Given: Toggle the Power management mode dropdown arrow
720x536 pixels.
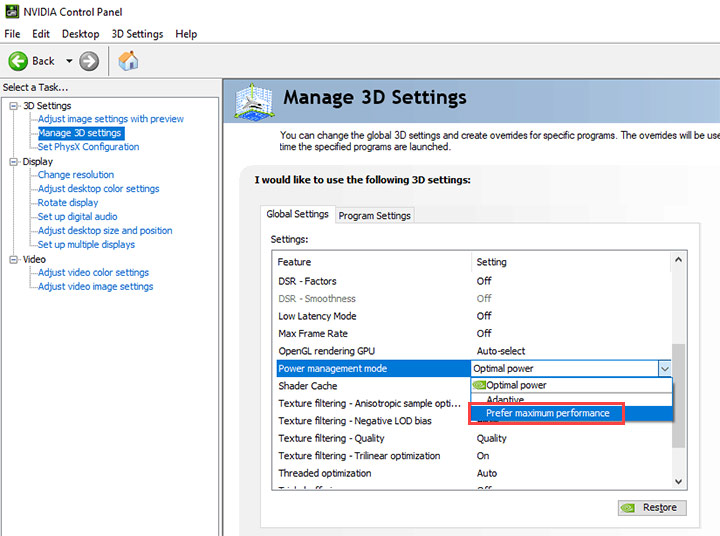Looking at the screenshot, I should (665, 368).
